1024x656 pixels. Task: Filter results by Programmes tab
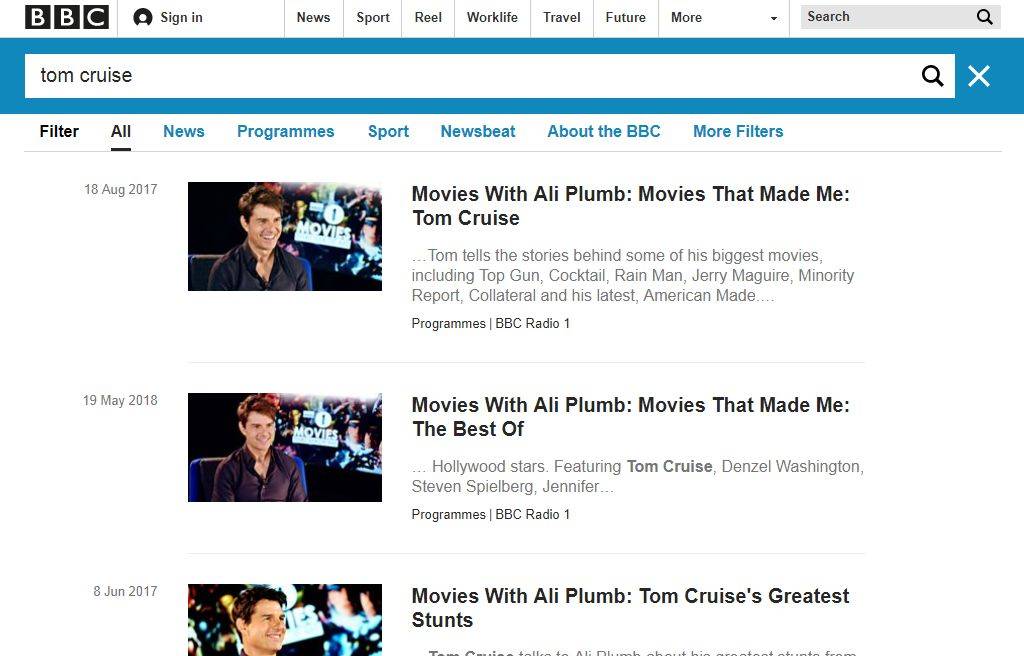pos(285,131)
